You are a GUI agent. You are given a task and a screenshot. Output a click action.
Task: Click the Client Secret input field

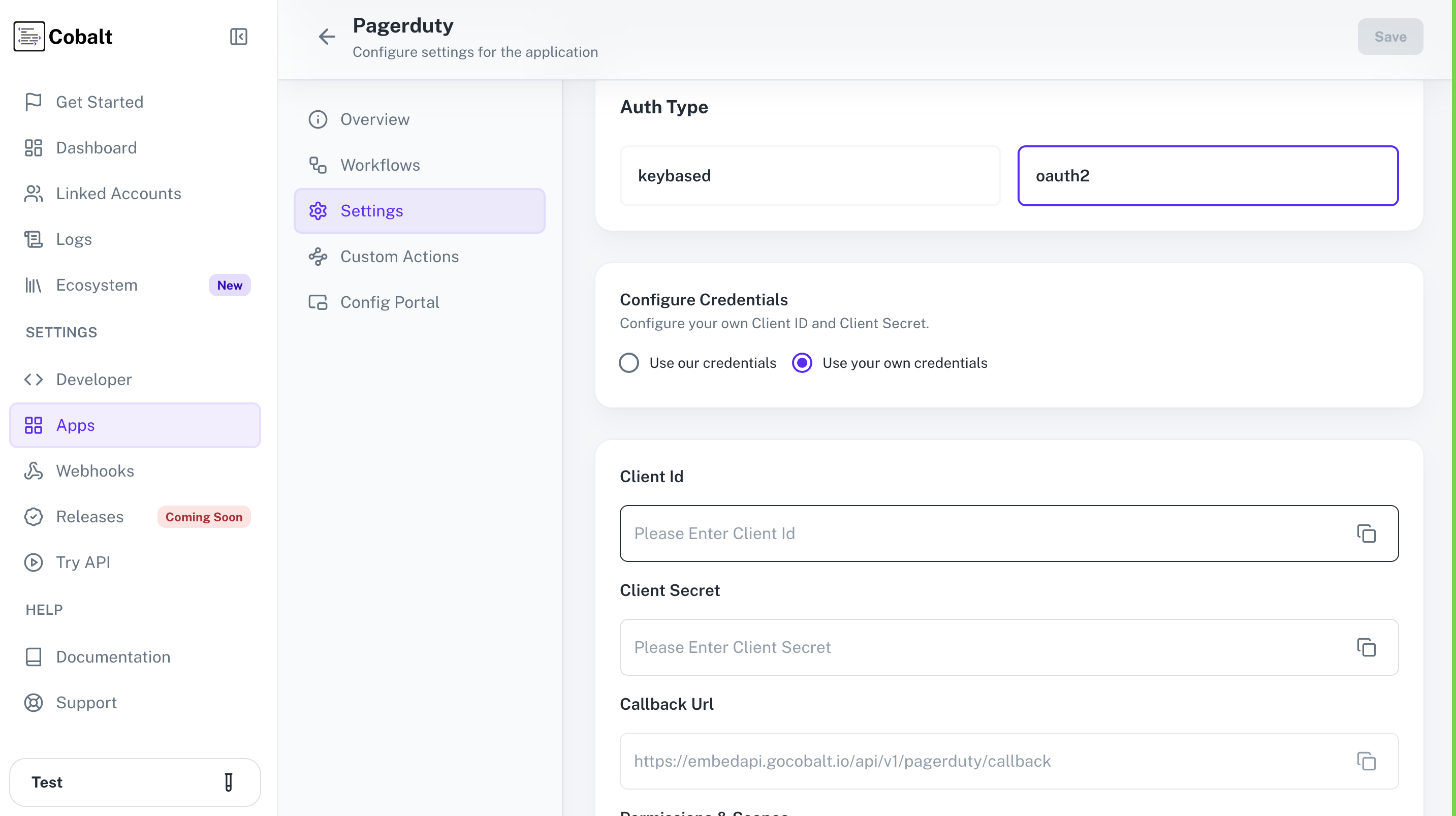coord(961,647)
